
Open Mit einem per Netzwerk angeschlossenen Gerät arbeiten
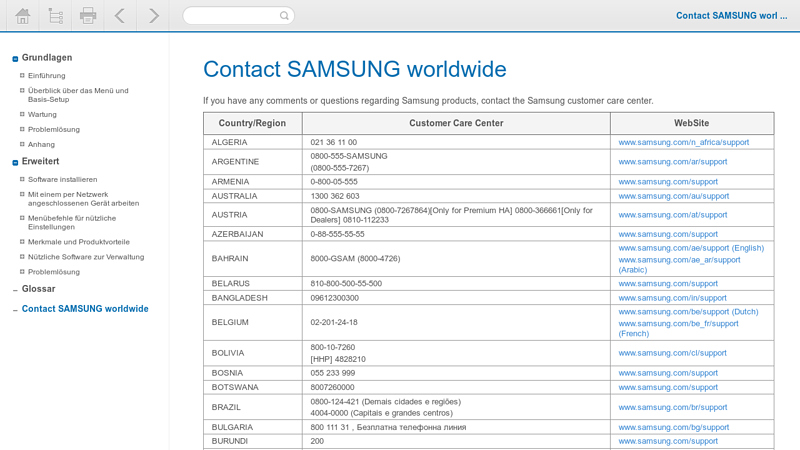pyautogui.click(x=83, y=199)
